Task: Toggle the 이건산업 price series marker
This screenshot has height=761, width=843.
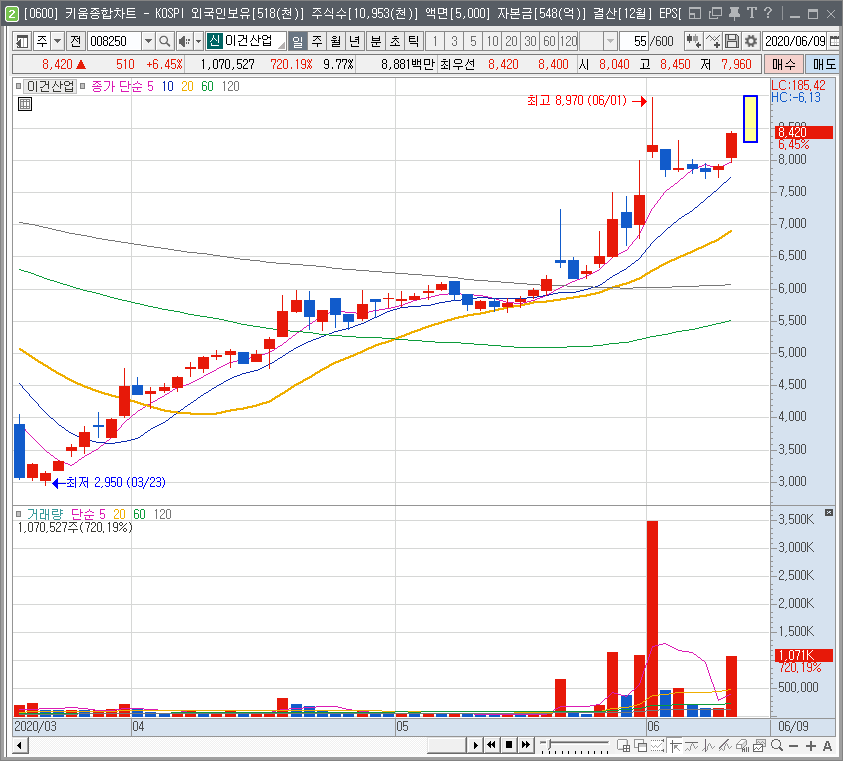Action: tap(18, 86)
